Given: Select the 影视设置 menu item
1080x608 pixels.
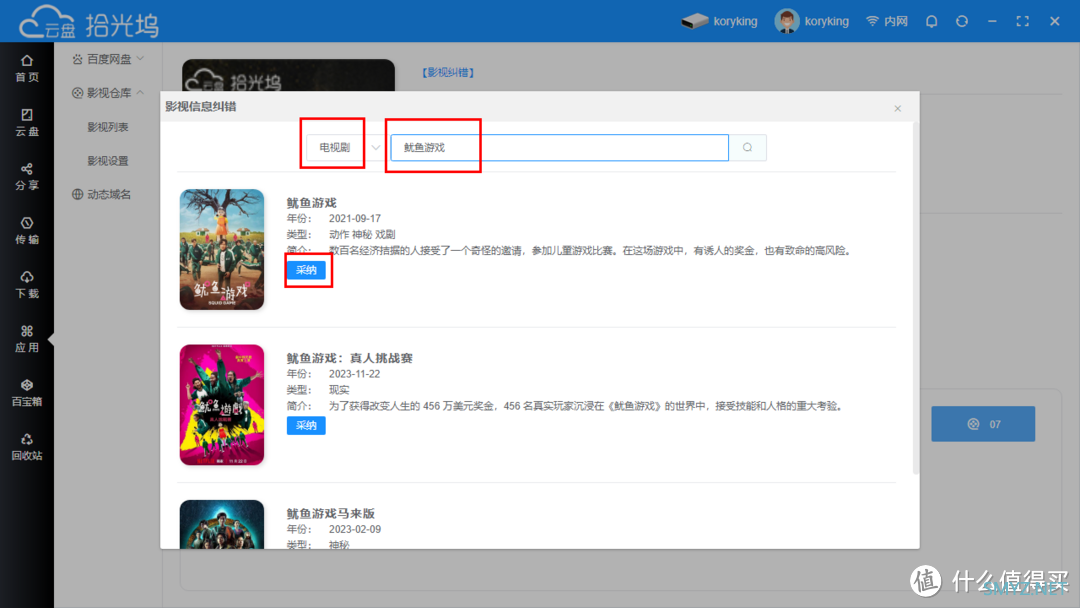Looking at the screenshot, I should (107, 160).
